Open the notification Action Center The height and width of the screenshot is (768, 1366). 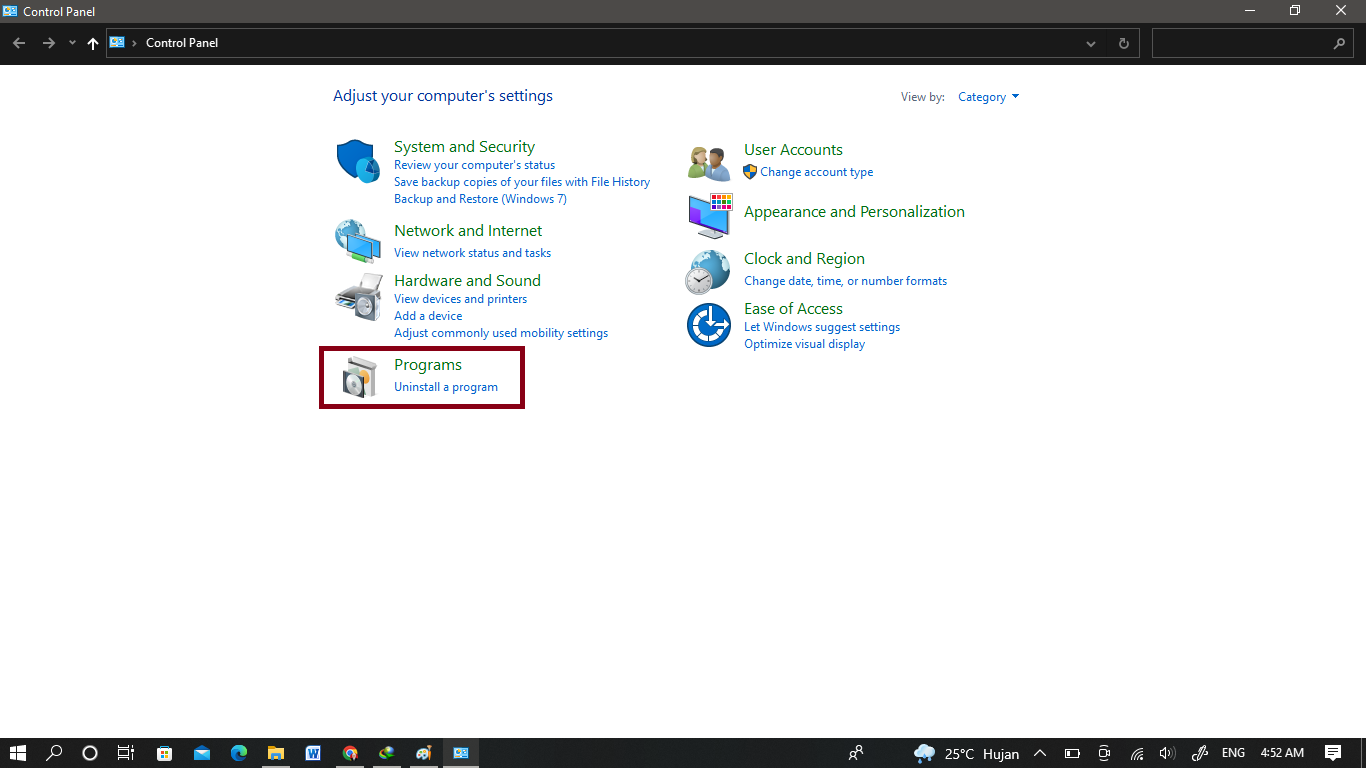(x=1333, y=753)
